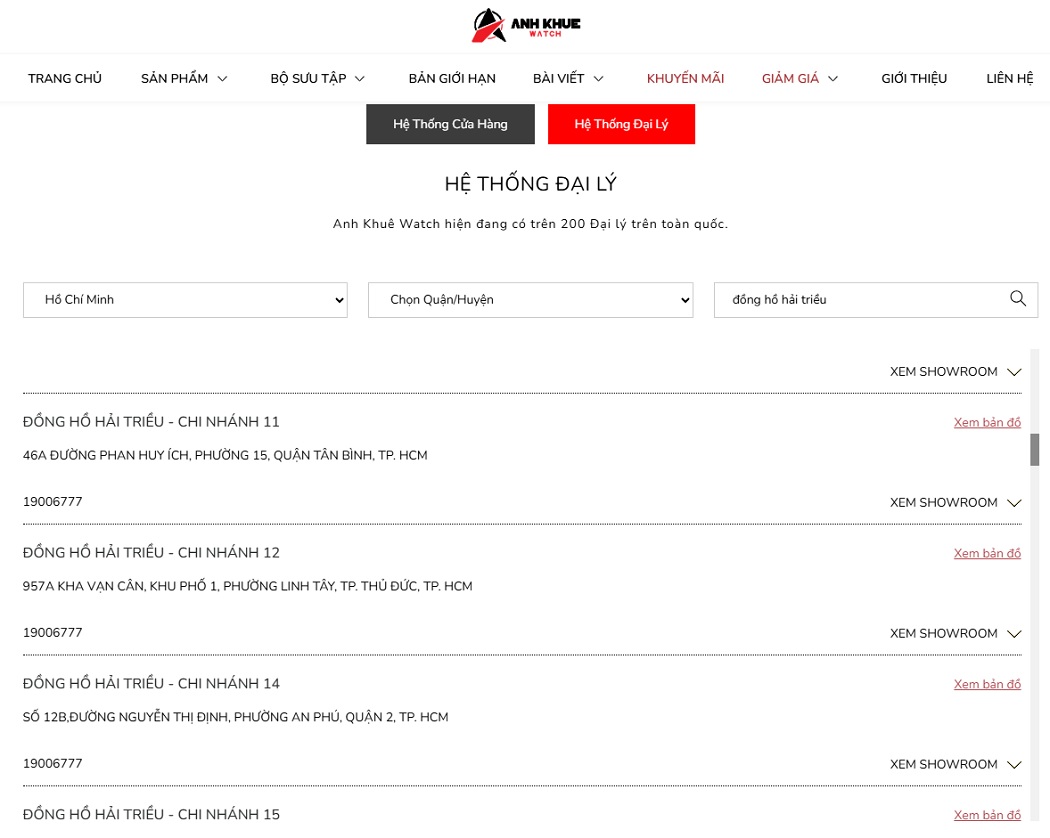This screenshot has width=1050, height=838.
Task: Select heading Đồng Hồ Hải Triều - Chi Nhánh 11
Action: [151, 421]
